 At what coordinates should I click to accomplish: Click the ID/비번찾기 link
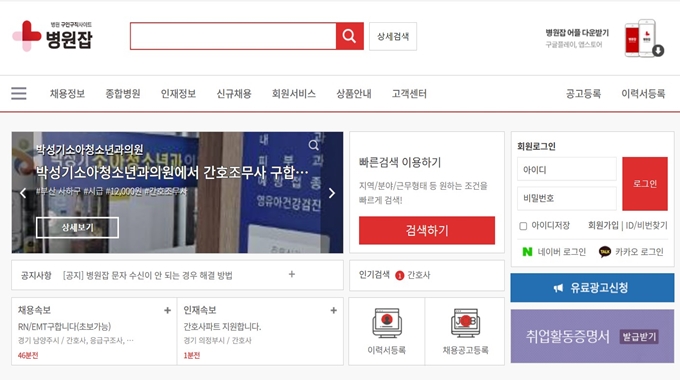[646, 226]
